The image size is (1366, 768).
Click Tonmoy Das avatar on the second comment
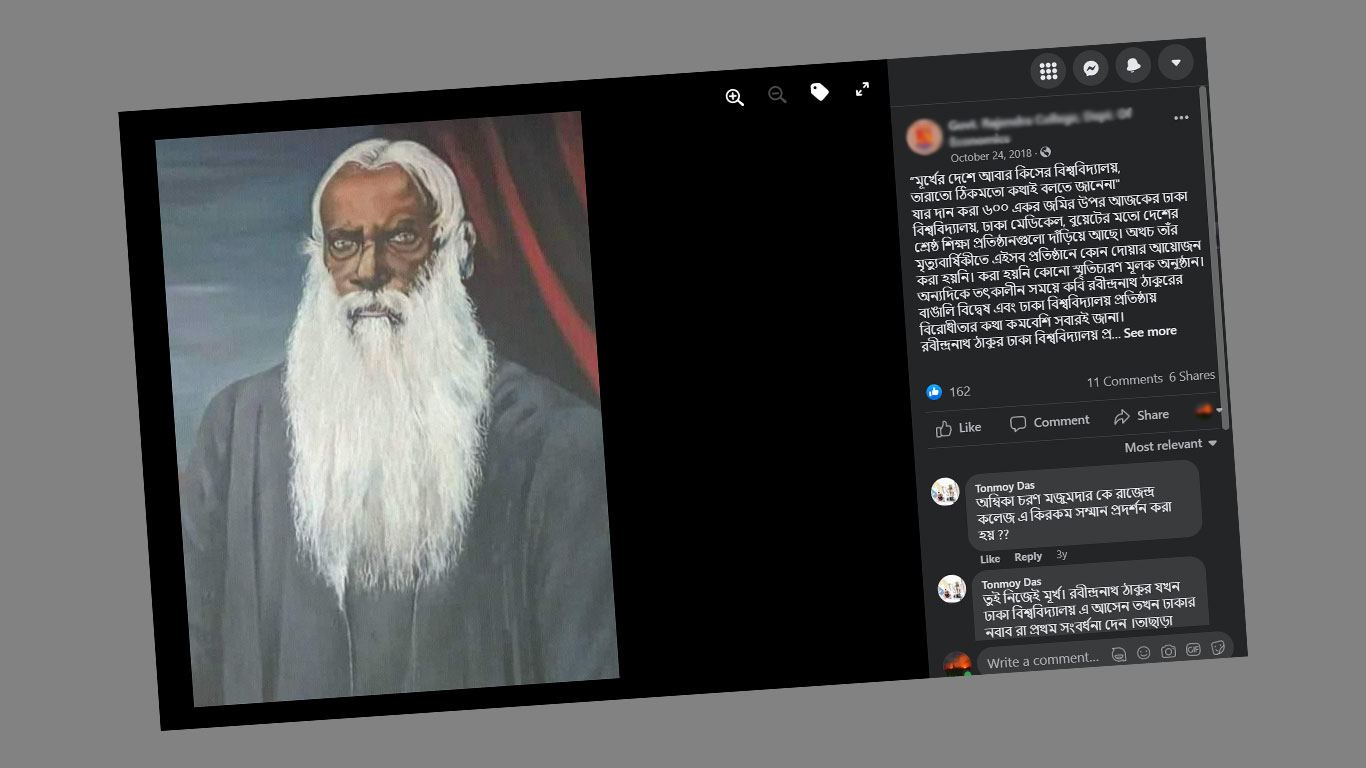pos(952,588)
